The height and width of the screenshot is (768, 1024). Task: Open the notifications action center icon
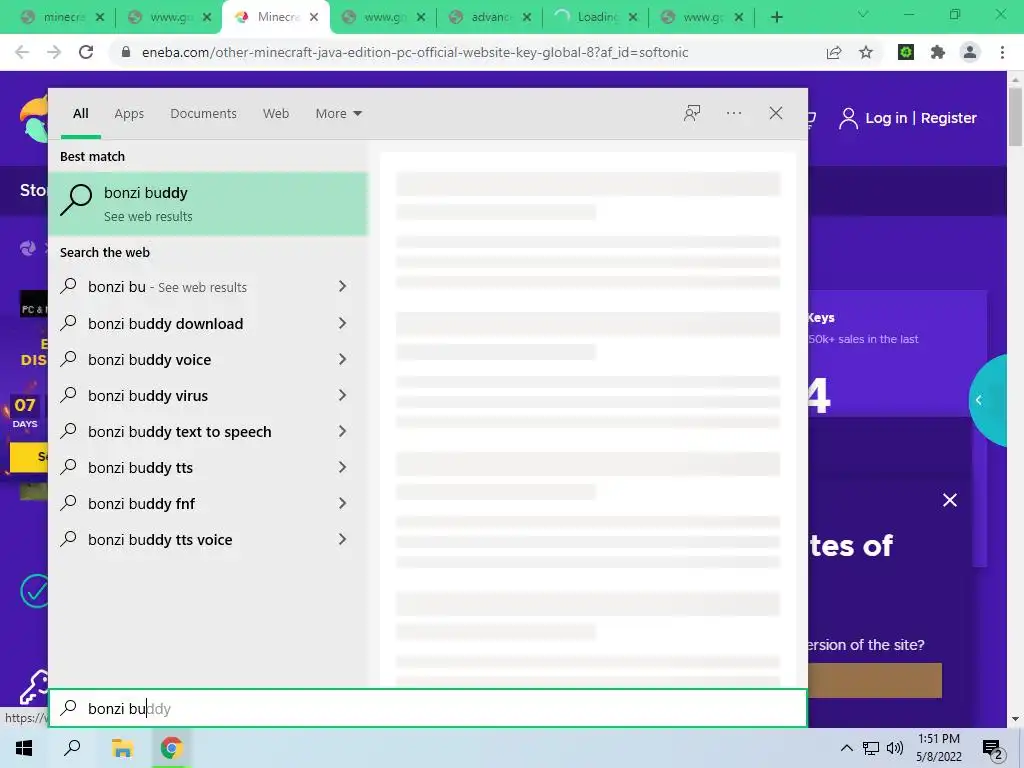(x=993, y=748)
